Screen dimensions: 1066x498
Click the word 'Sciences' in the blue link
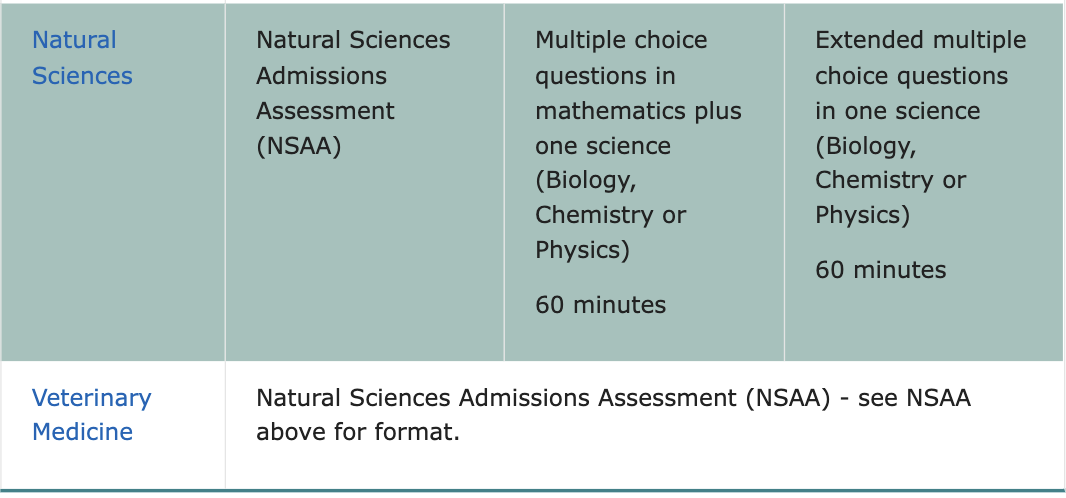tap(82, 75)
